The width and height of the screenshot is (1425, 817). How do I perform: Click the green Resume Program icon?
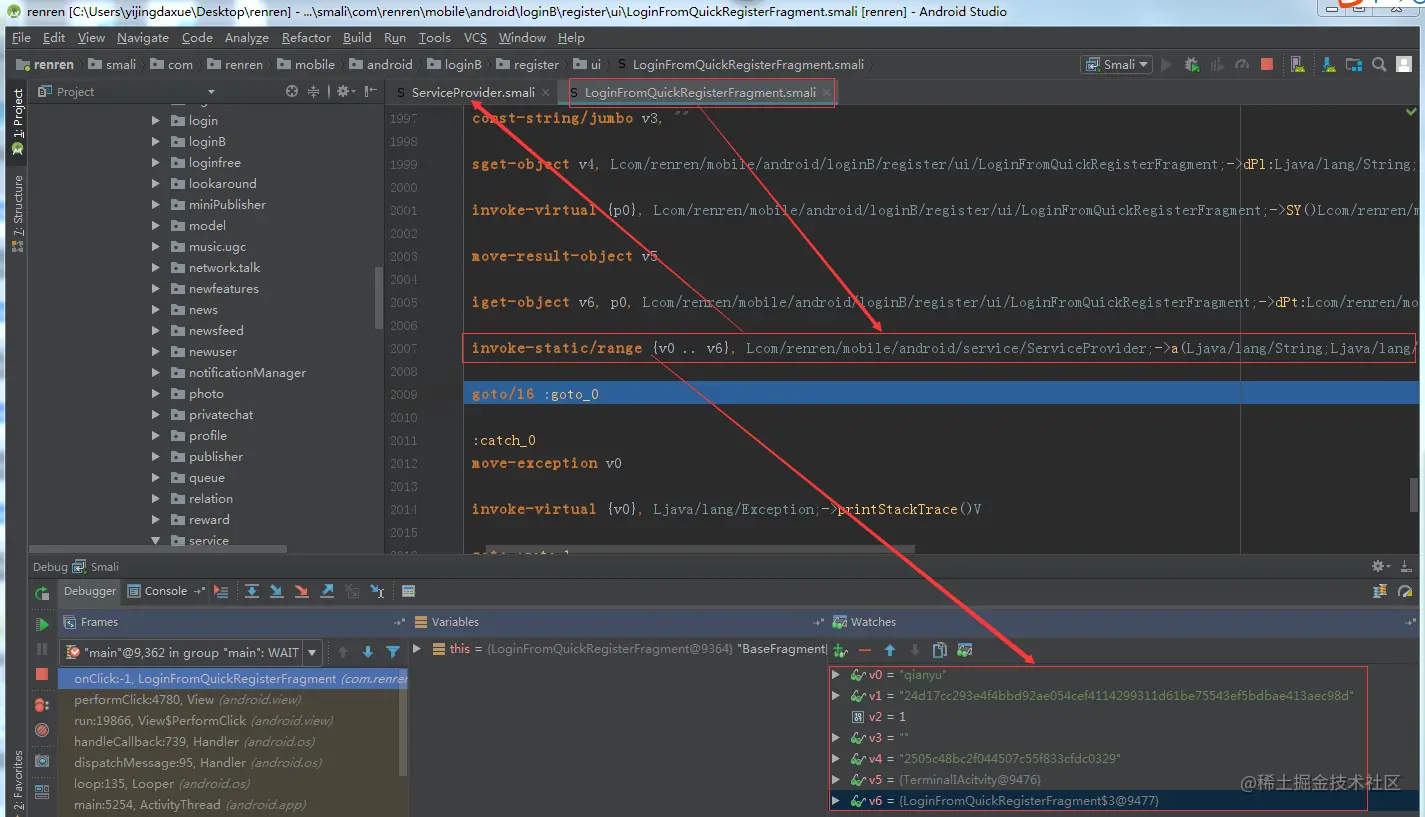42,624
